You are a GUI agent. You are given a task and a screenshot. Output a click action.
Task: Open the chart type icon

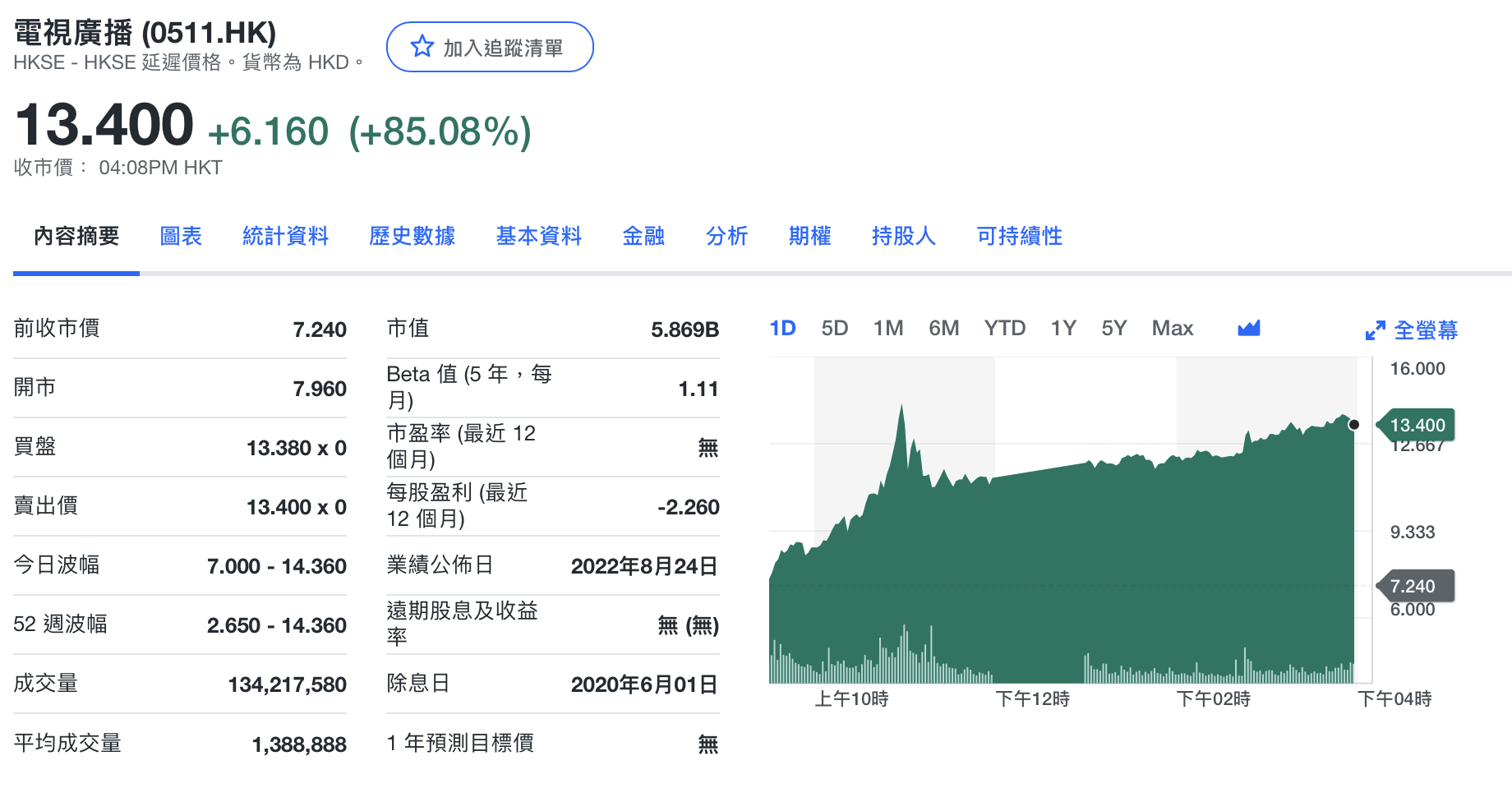1248,329
